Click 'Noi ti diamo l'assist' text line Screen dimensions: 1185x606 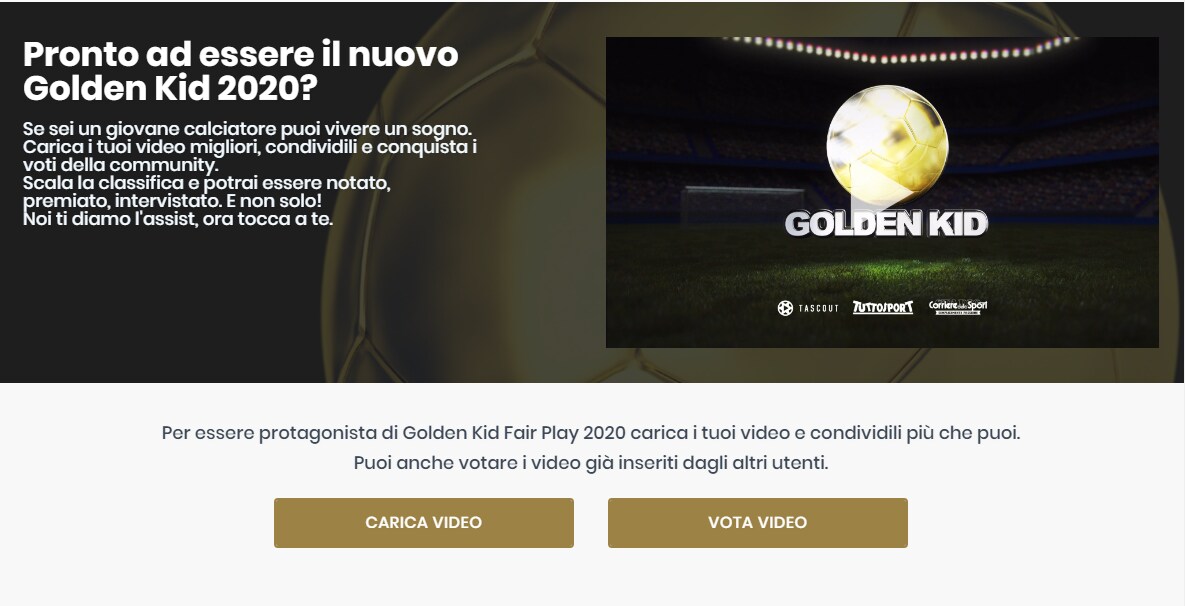pyautogui.click(x=178, y=220)
